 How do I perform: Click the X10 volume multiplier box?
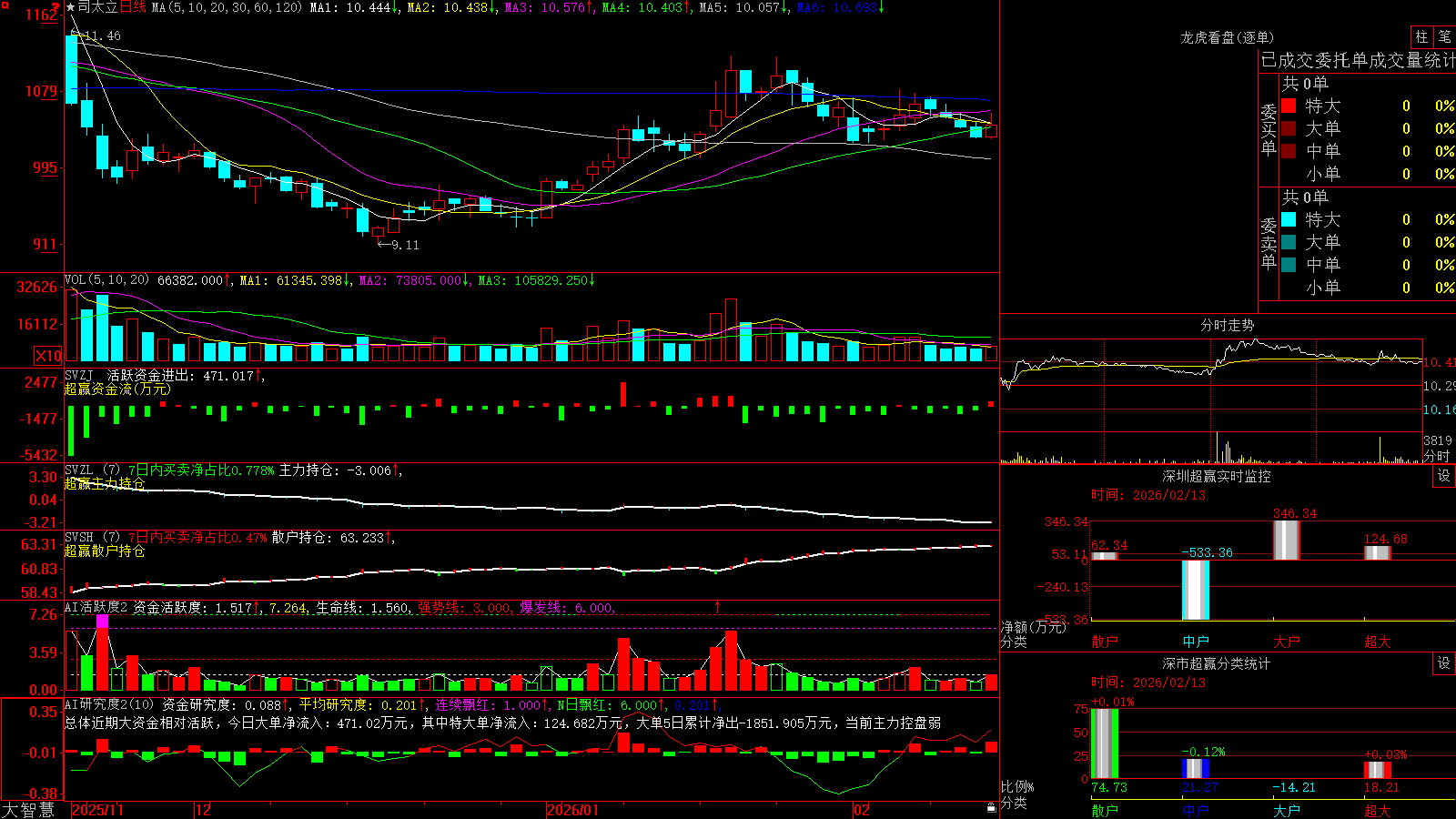pos(48,356)
